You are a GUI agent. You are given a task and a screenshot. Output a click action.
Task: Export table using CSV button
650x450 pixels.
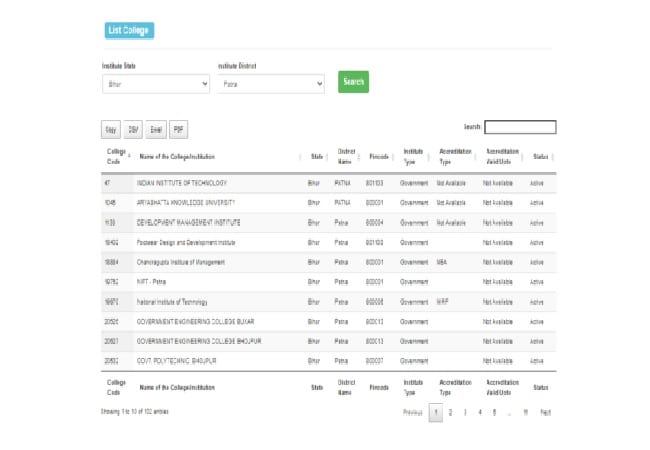133,129
